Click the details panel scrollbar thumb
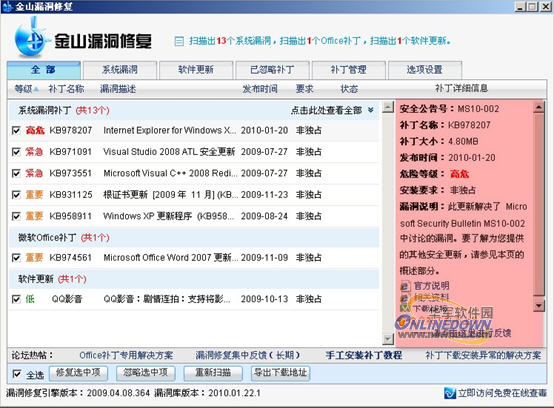 538,204
